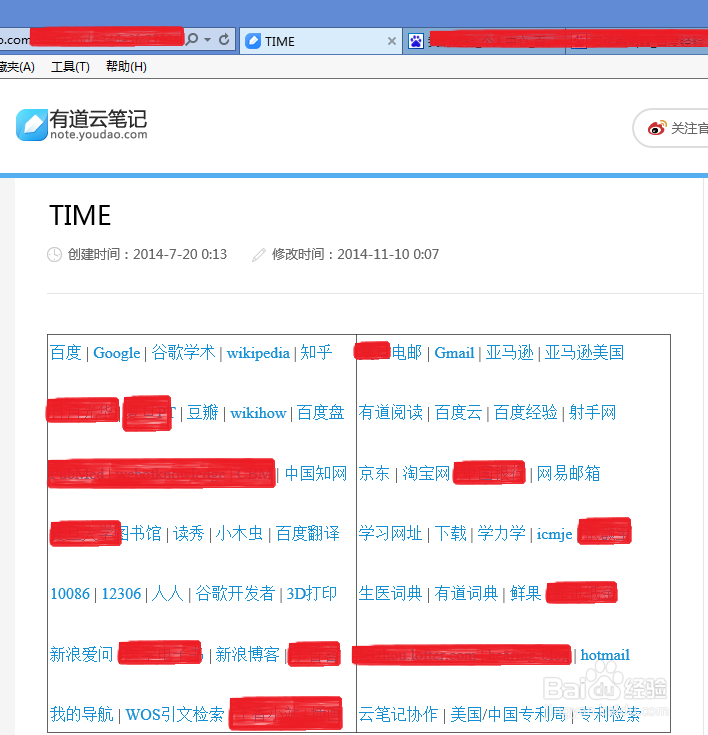708x735 pixels.
Task: Open the 美国/中国专利局 link
Action: [x=508, y=714]
